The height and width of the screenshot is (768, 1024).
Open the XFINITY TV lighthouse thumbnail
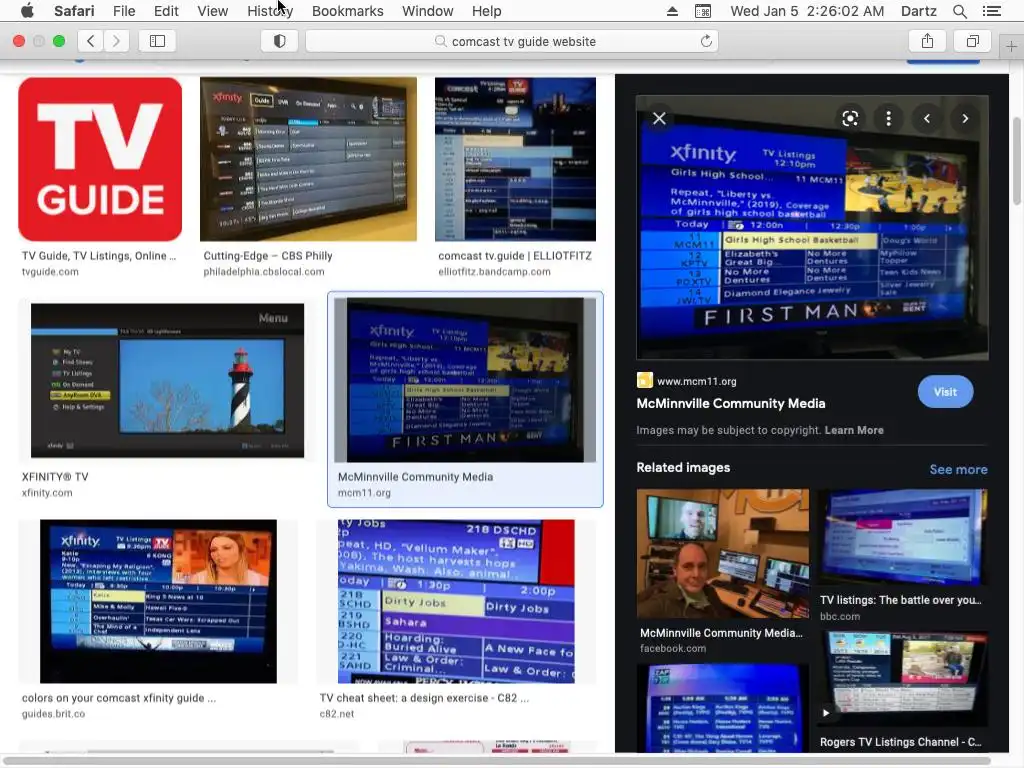[x=167, y=380]
